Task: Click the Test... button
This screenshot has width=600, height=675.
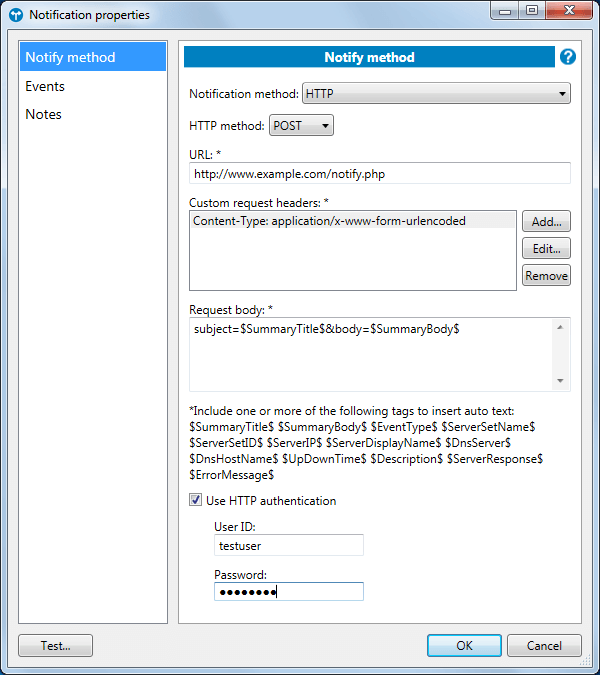Action: tap(56, 646)
